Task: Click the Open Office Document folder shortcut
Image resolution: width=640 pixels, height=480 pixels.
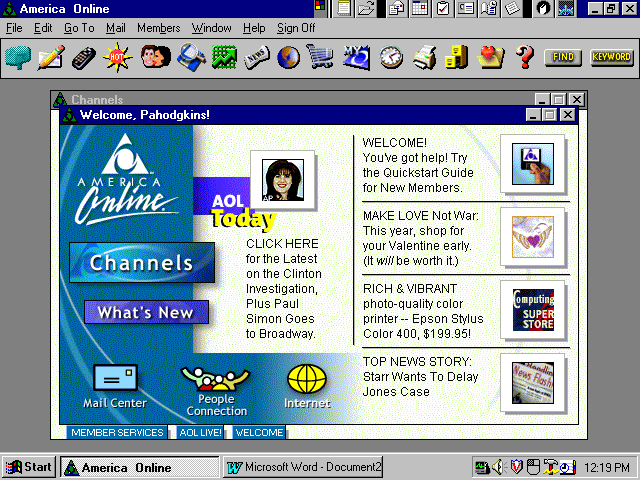Action: tap(366, 8)
